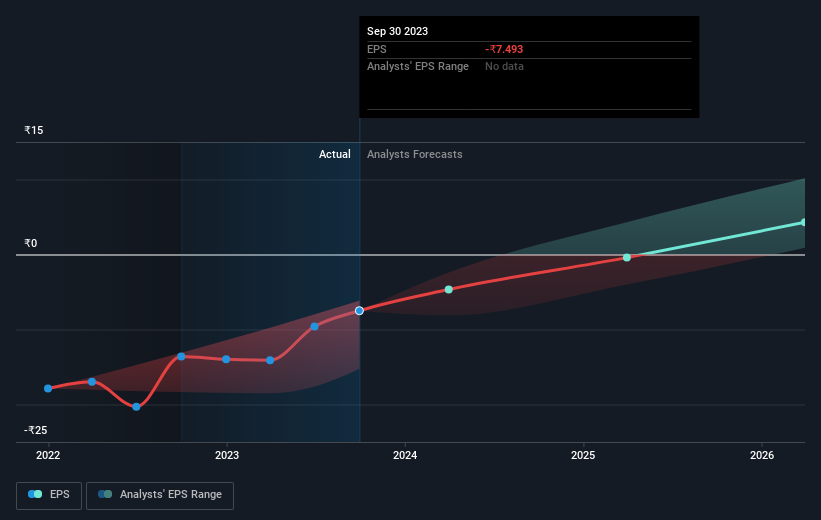Click the EPS swatch icon in legend
Viewport: 821px width, 520px height.
[x=35, y=494]
